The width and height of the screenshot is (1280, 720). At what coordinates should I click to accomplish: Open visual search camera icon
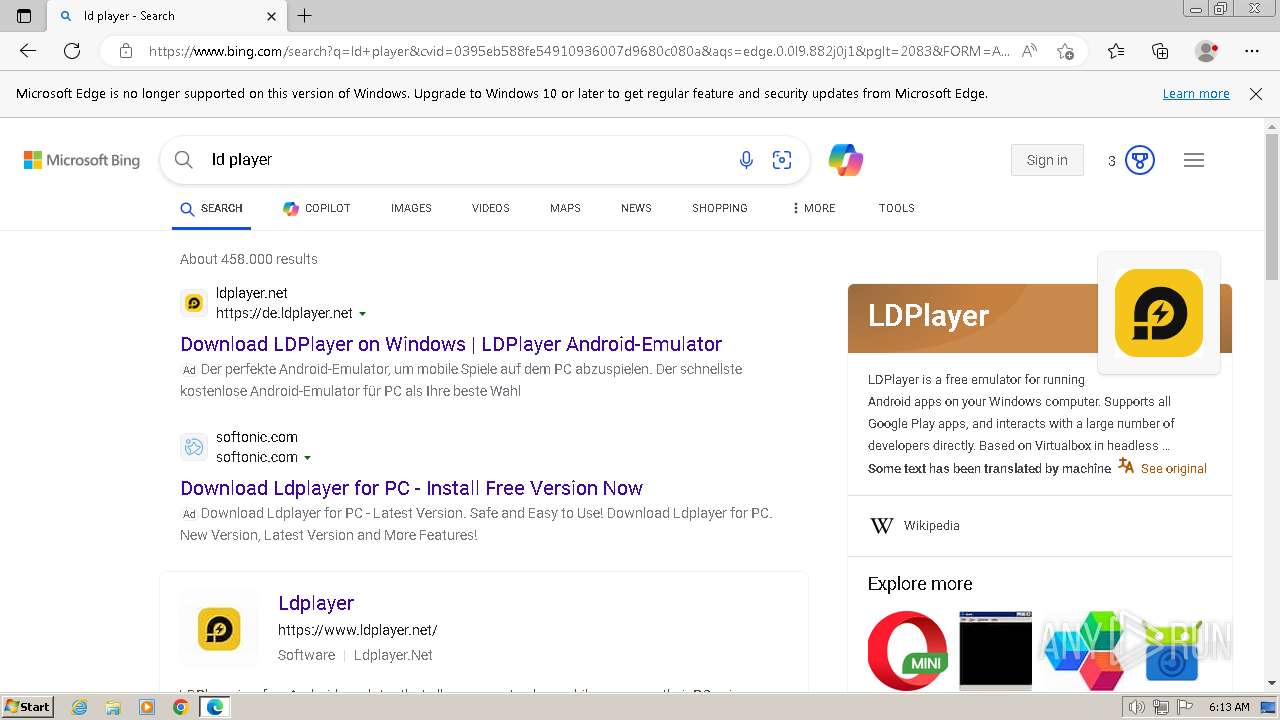[x=782, y=160]
